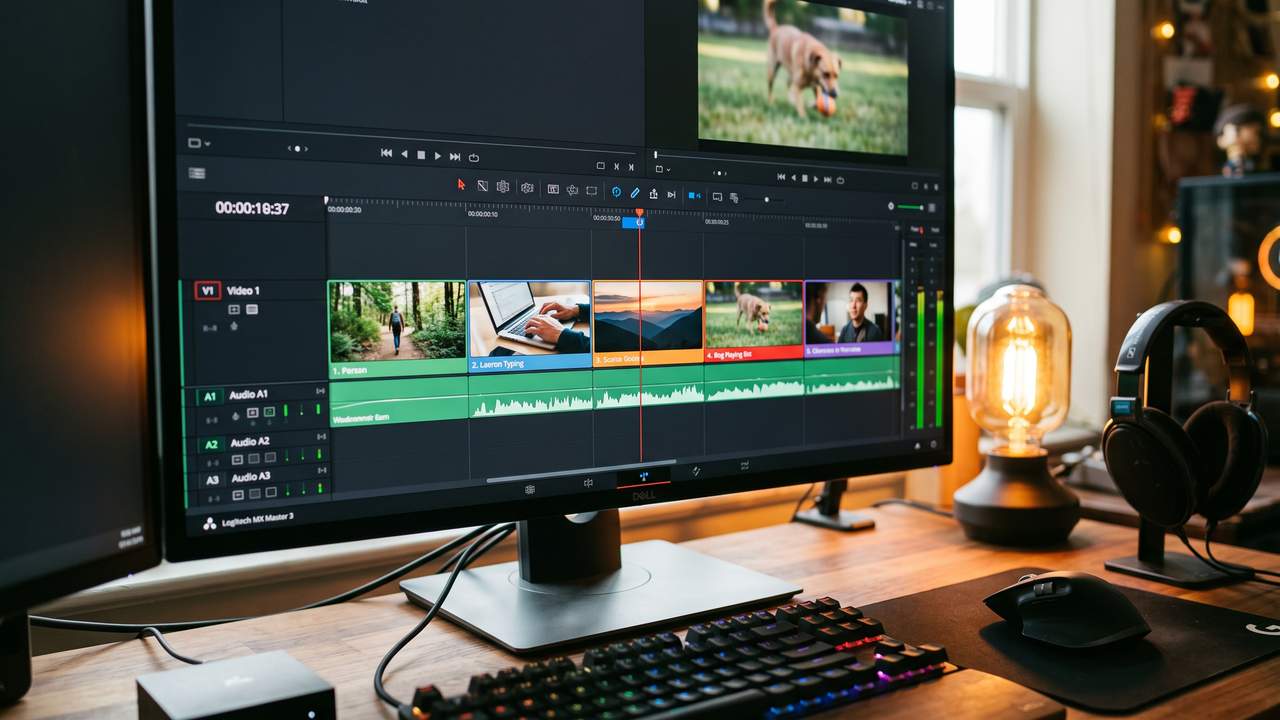Image resolution: width=1280 pixels, height=720 pixels.
Task: Click the Audio A3 track name
Action: 251,477
